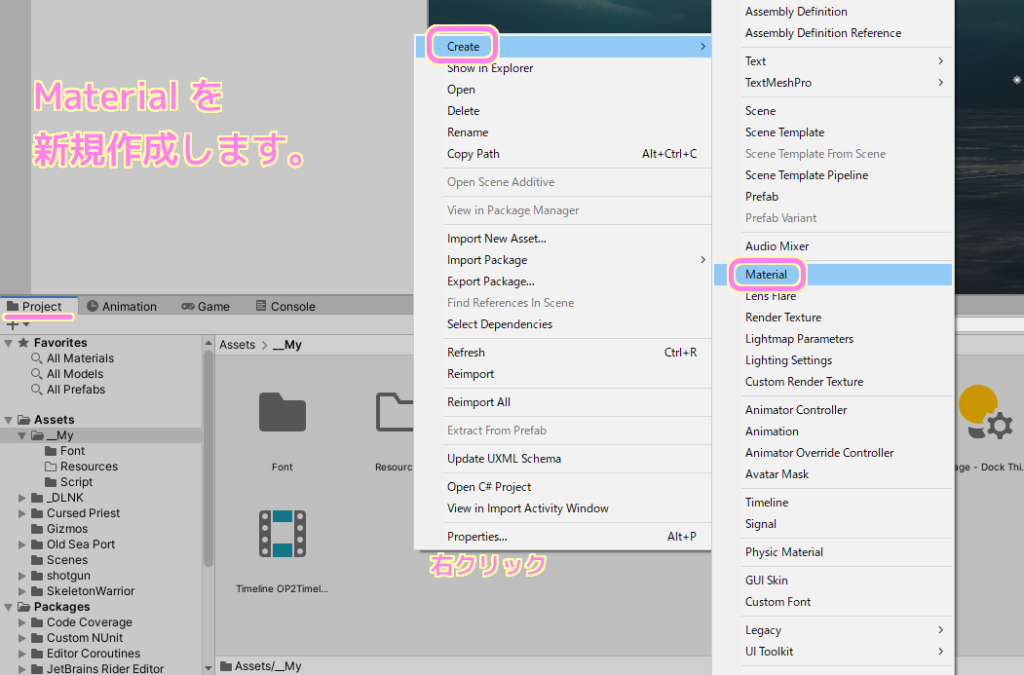Expand the Packages section
Image resolution: width=1024 pixels, height=675 pixels.
[8, 606]
